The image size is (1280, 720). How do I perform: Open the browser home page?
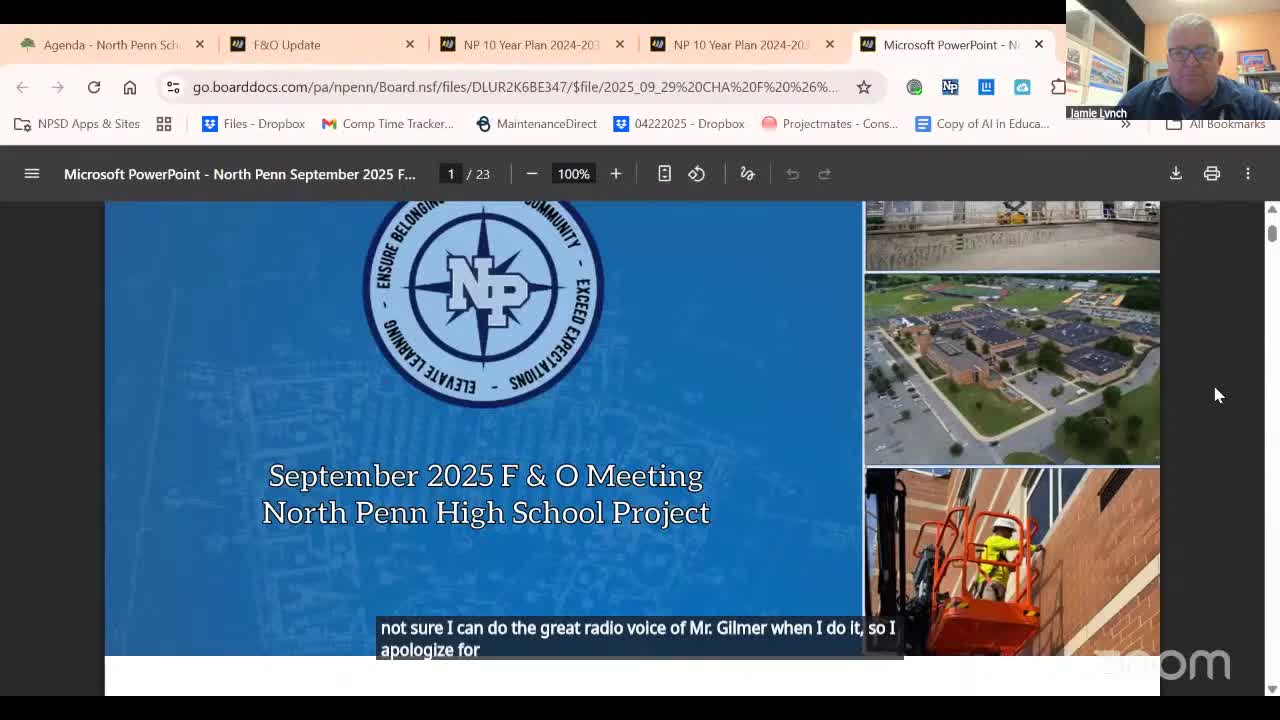pyautogui.click(x=130, y=87)
